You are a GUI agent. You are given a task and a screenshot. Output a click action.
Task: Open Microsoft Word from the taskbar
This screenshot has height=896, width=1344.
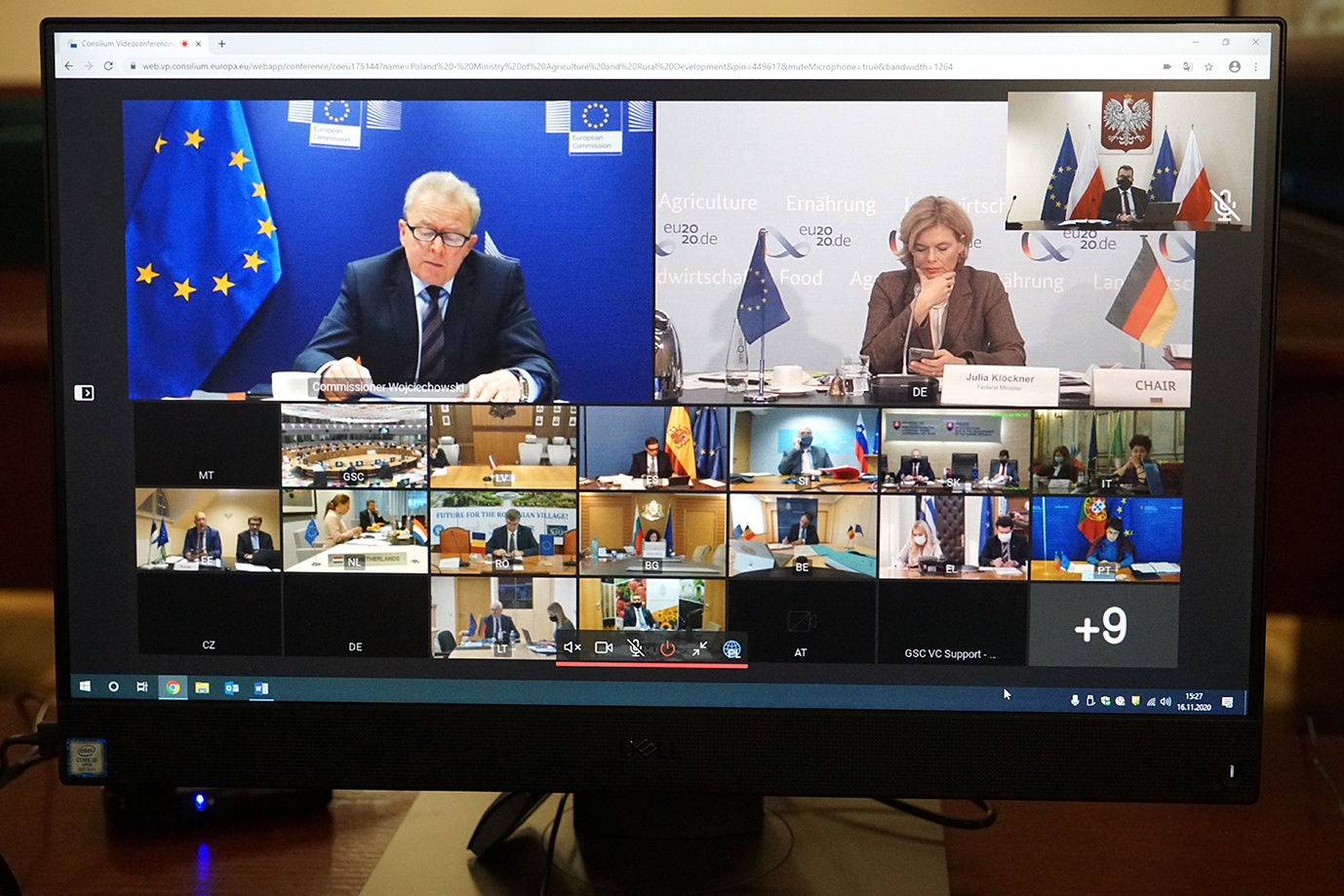261,688
